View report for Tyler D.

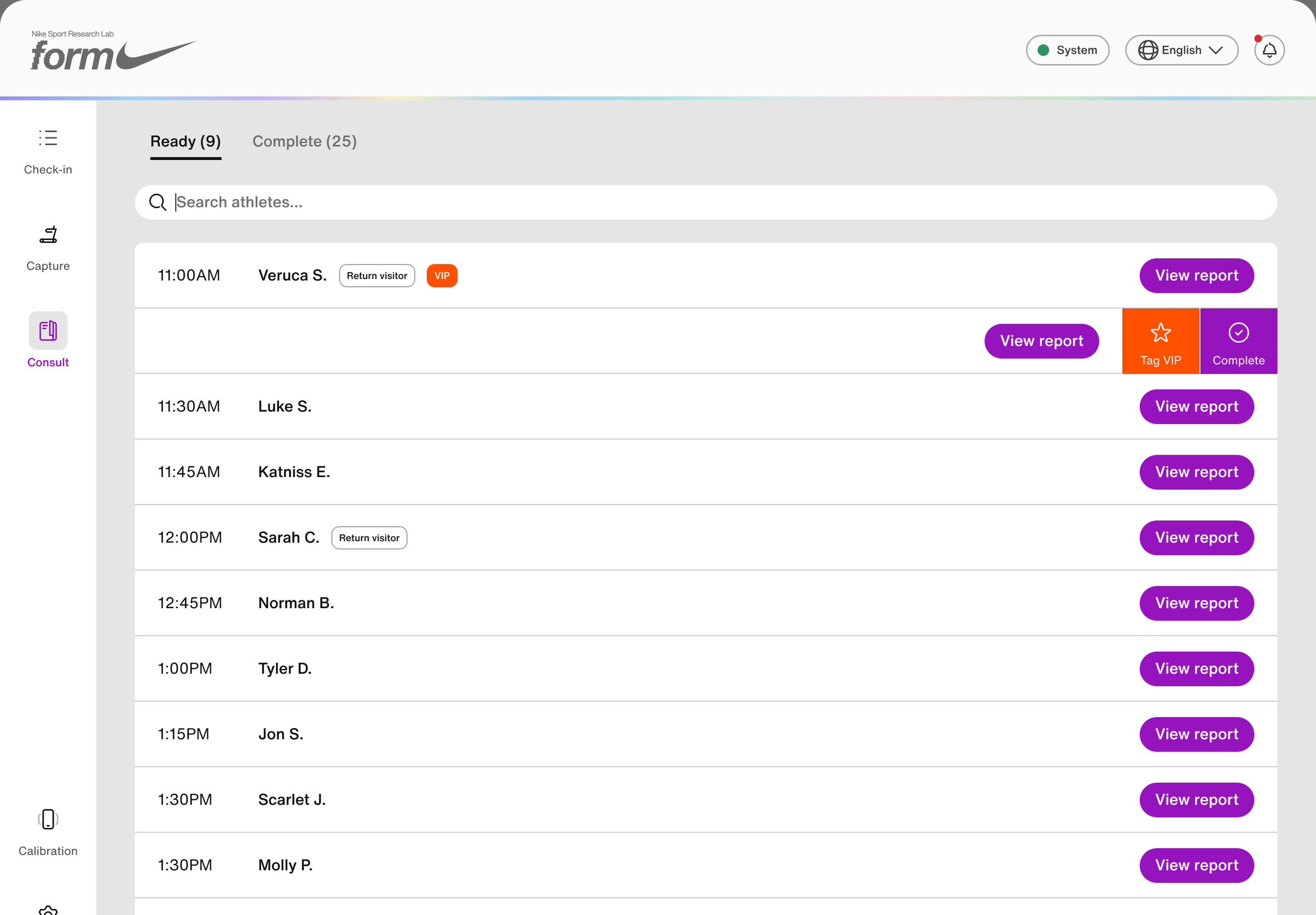pyautogui.click(x=1196, y=669)
